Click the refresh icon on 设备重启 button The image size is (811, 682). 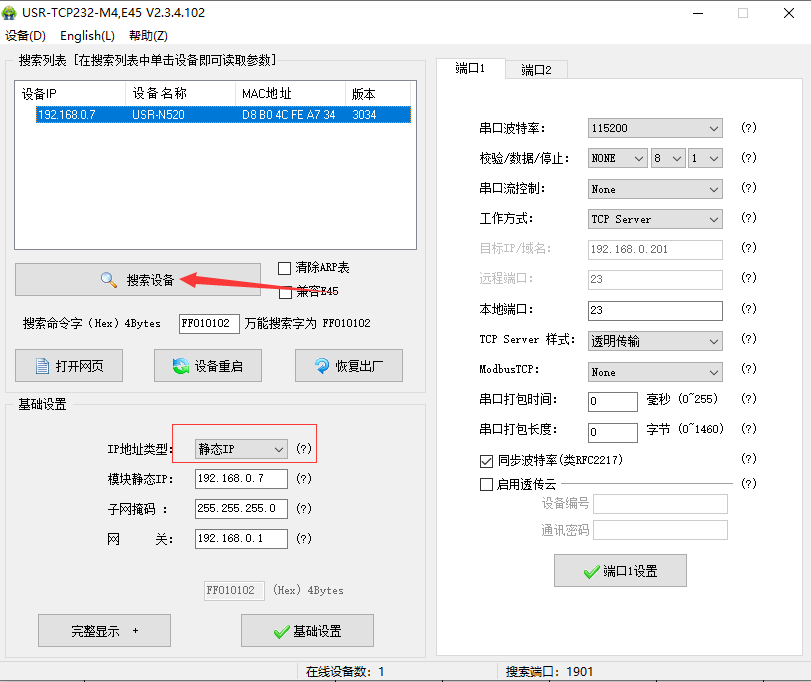tap(180, 366)
